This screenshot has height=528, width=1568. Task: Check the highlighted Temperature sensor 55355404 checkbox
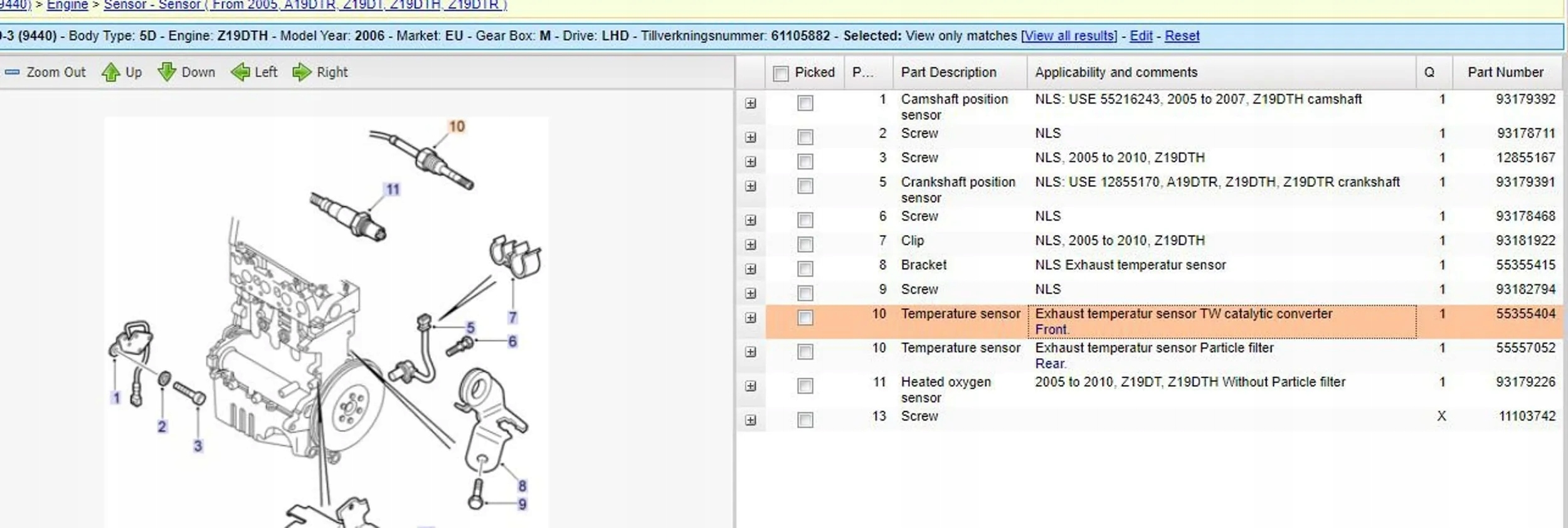805,317
